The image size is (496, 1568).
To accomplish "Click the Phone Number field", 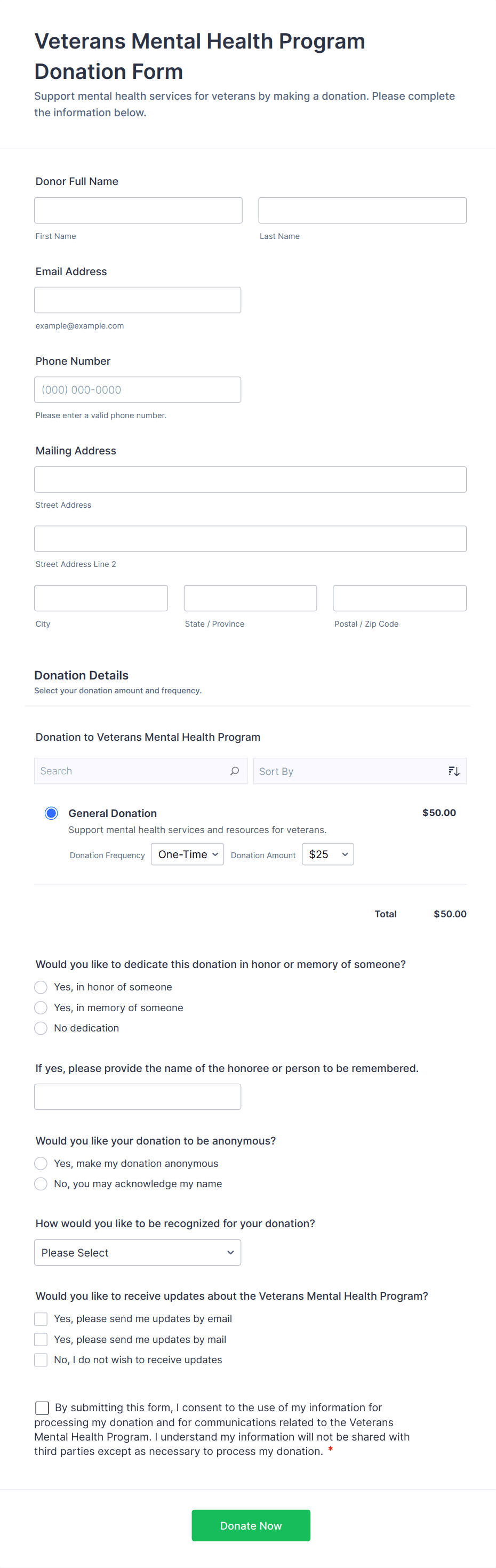I will (138, 390).
